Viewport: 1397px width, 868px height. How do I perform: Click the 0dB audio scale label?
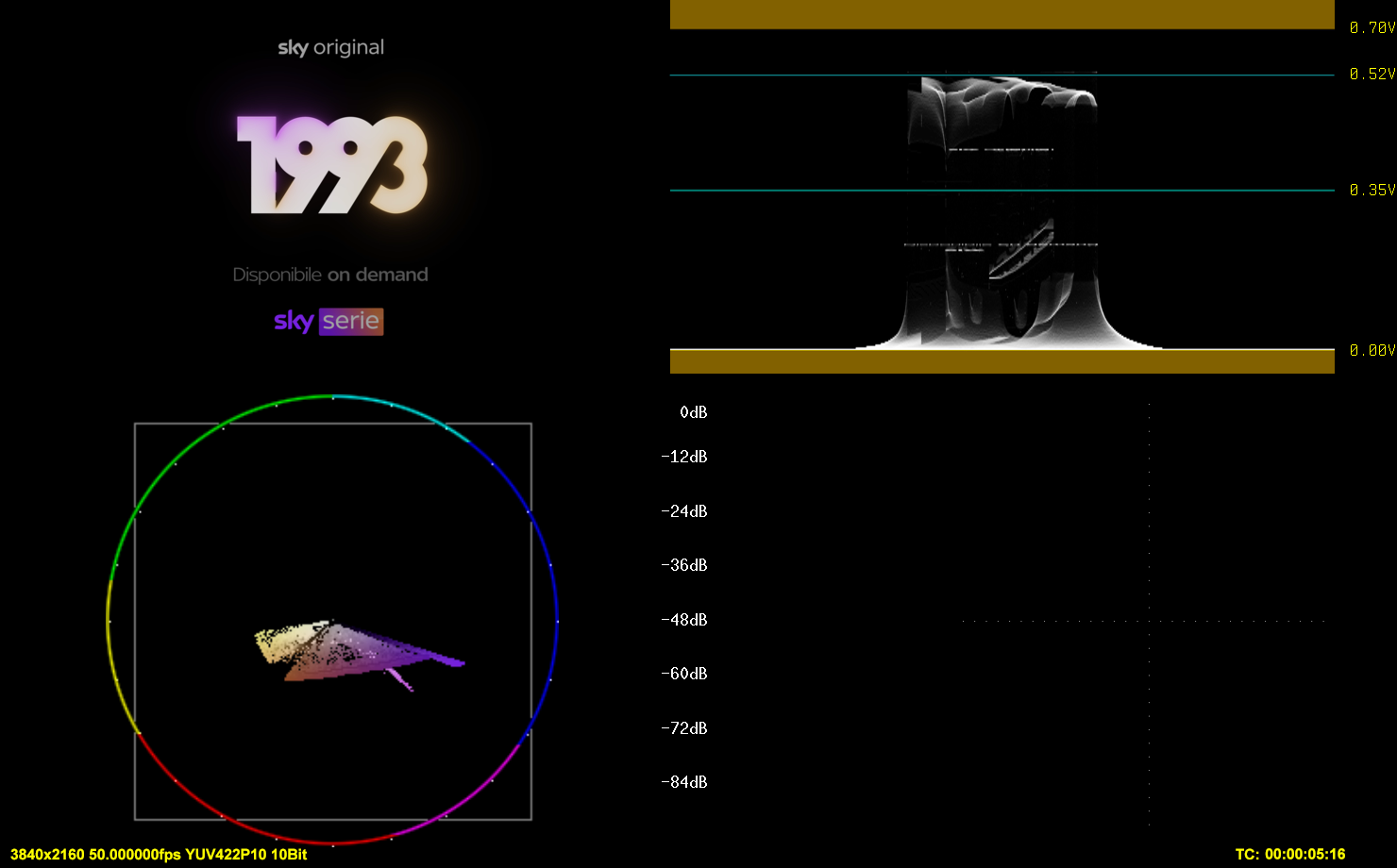pyautogui.click(x=694, y=412)
